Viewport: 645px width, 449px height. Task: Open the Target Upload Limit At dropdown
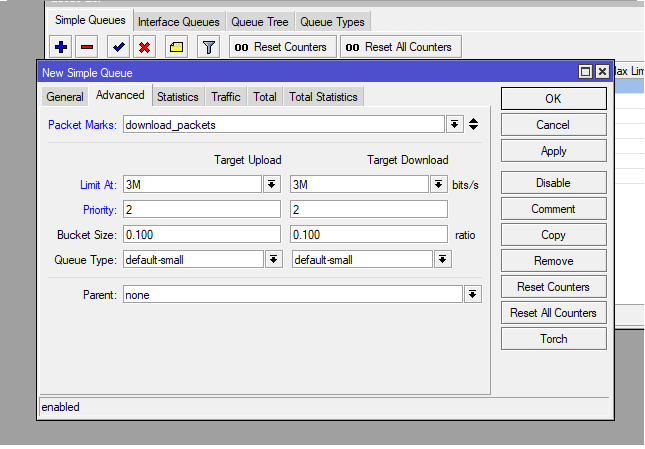click(272, 185)
